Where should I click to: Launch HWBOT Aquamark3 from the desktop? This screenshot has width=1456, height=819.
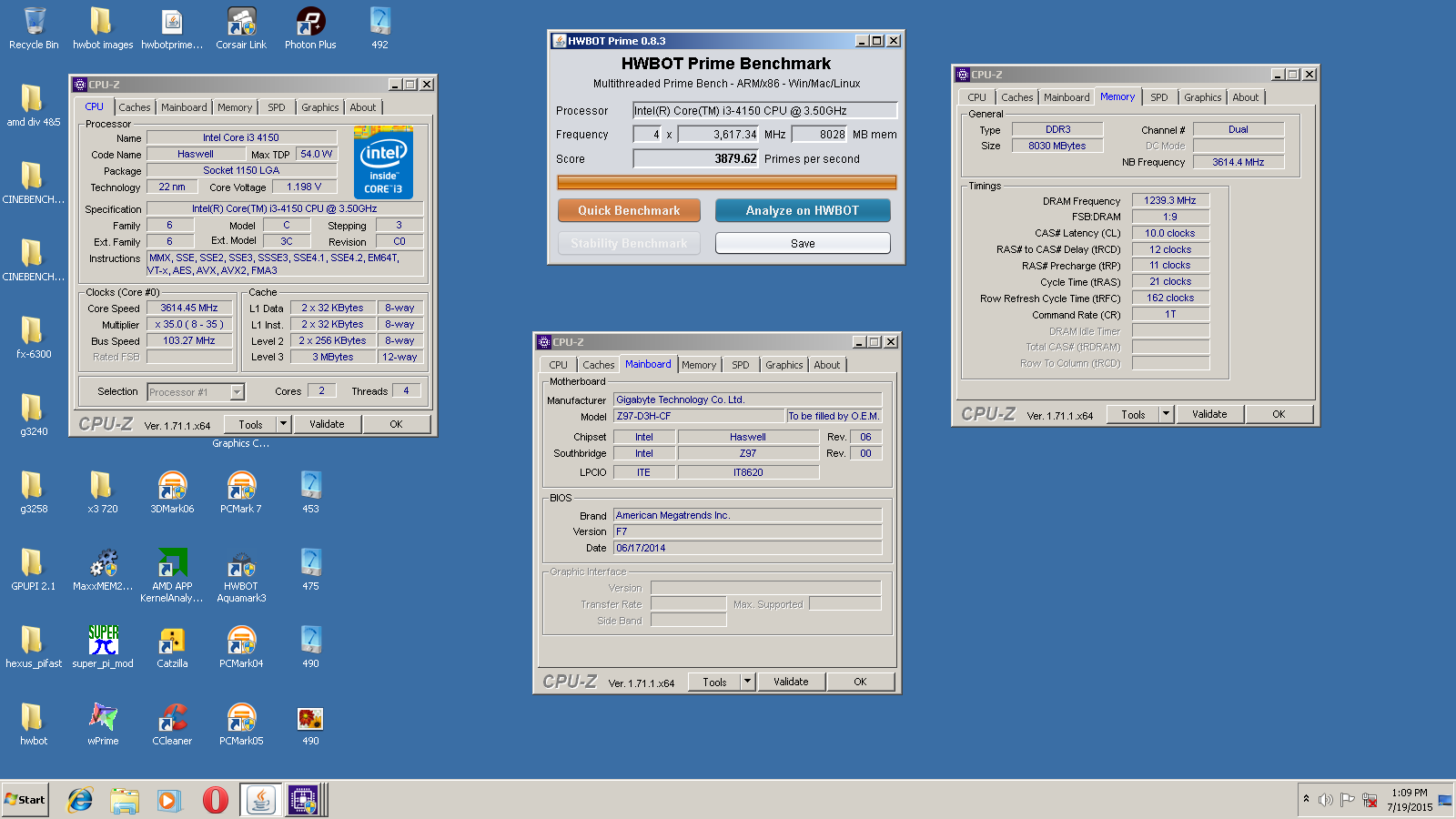tap(241, 575)
